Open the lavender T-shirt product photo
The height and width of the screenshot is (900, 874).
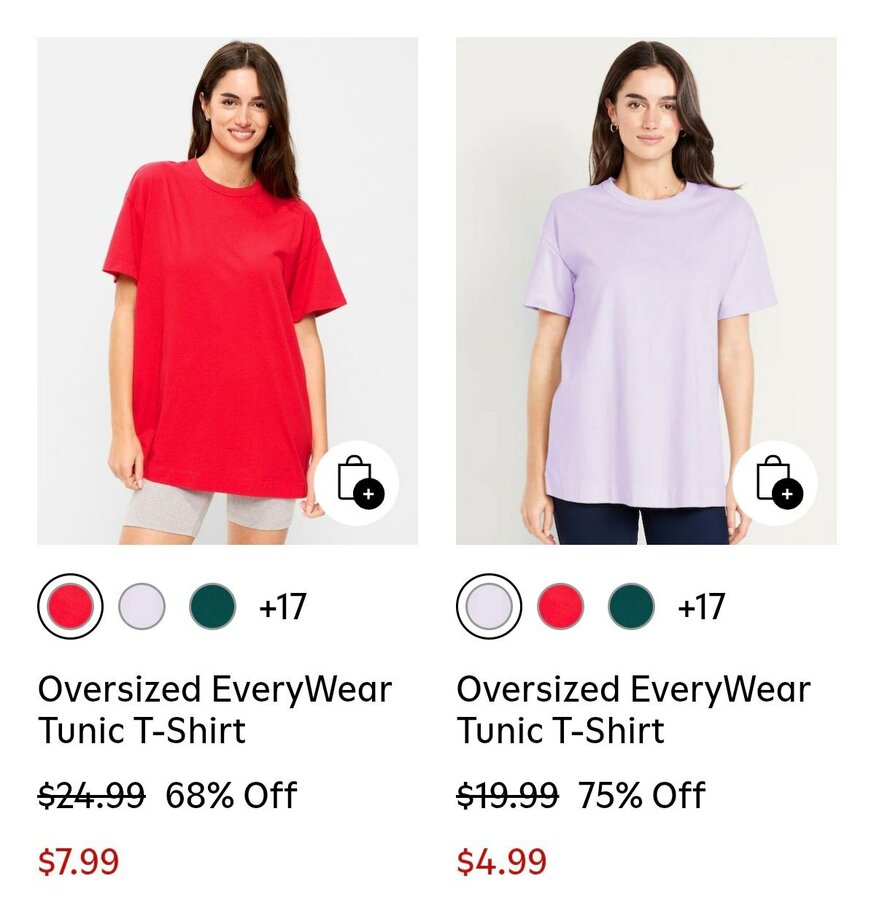[x=646, y=291]
